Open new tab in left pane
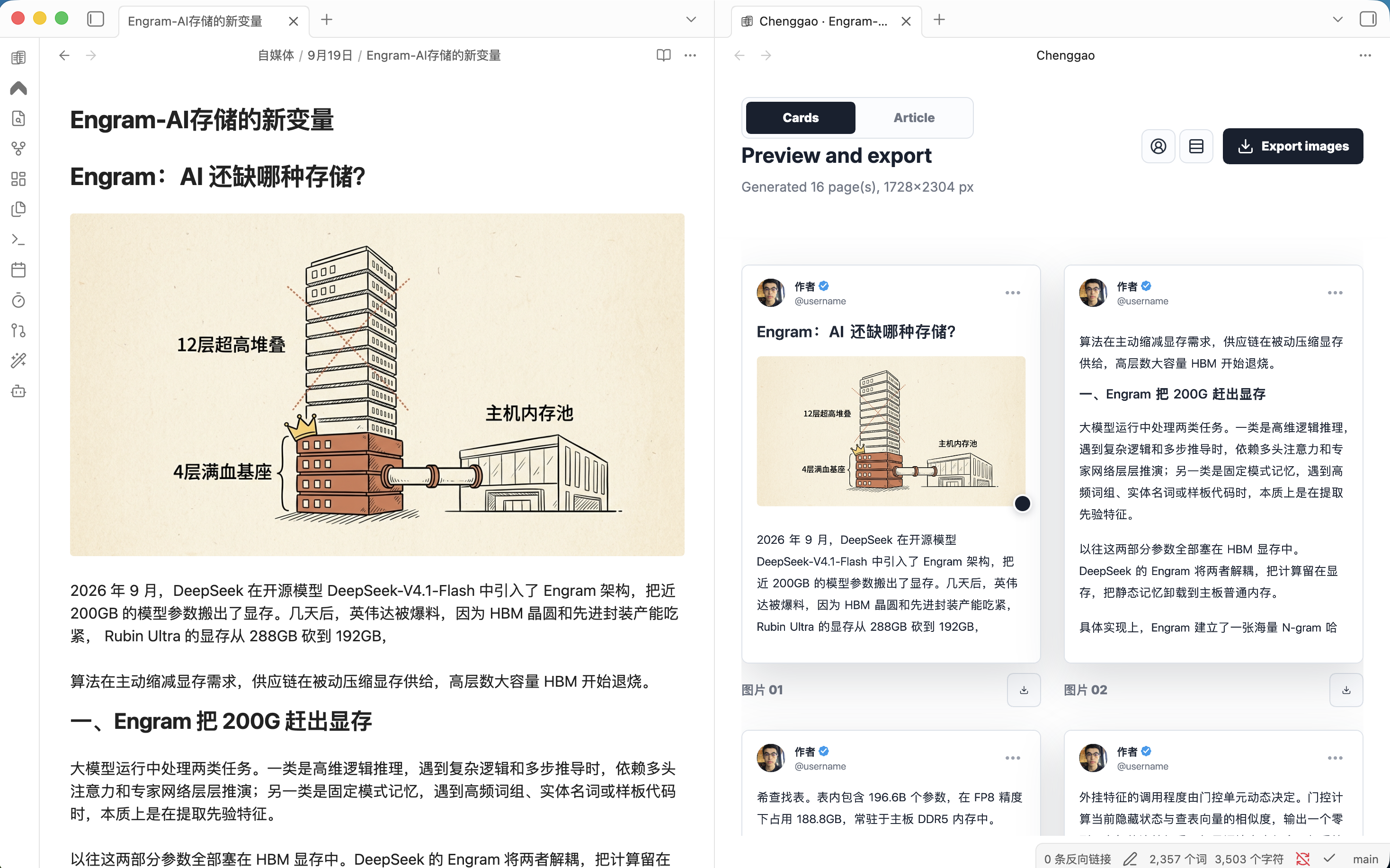 pyautogui.click(x=327, y=19)
